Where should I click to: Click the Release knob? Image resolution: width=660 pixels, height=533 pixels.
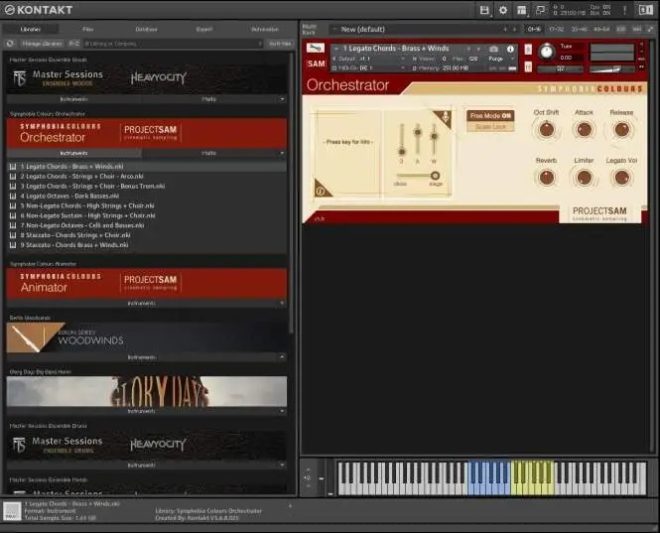coord(622,129)
